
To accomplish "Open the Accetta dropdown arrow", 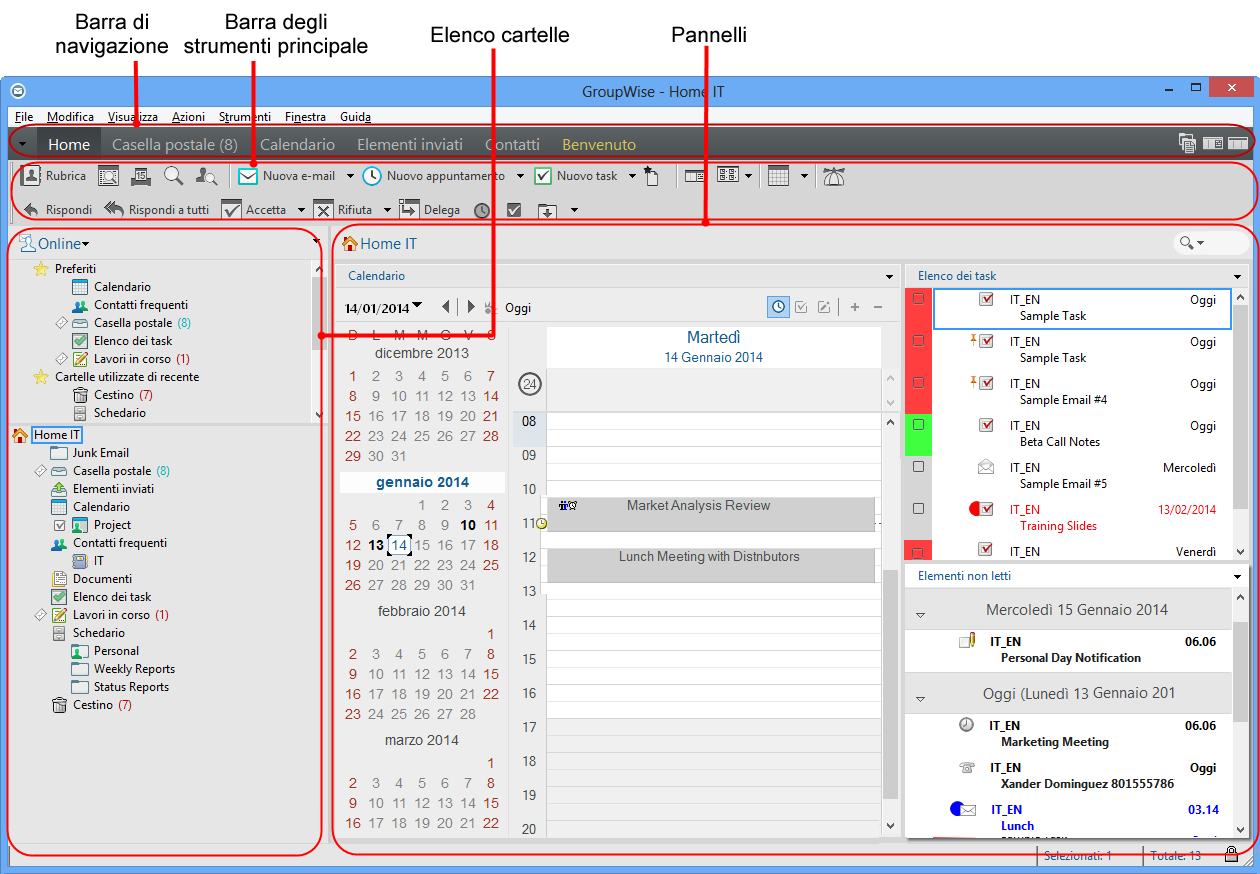I will [301, 210].
